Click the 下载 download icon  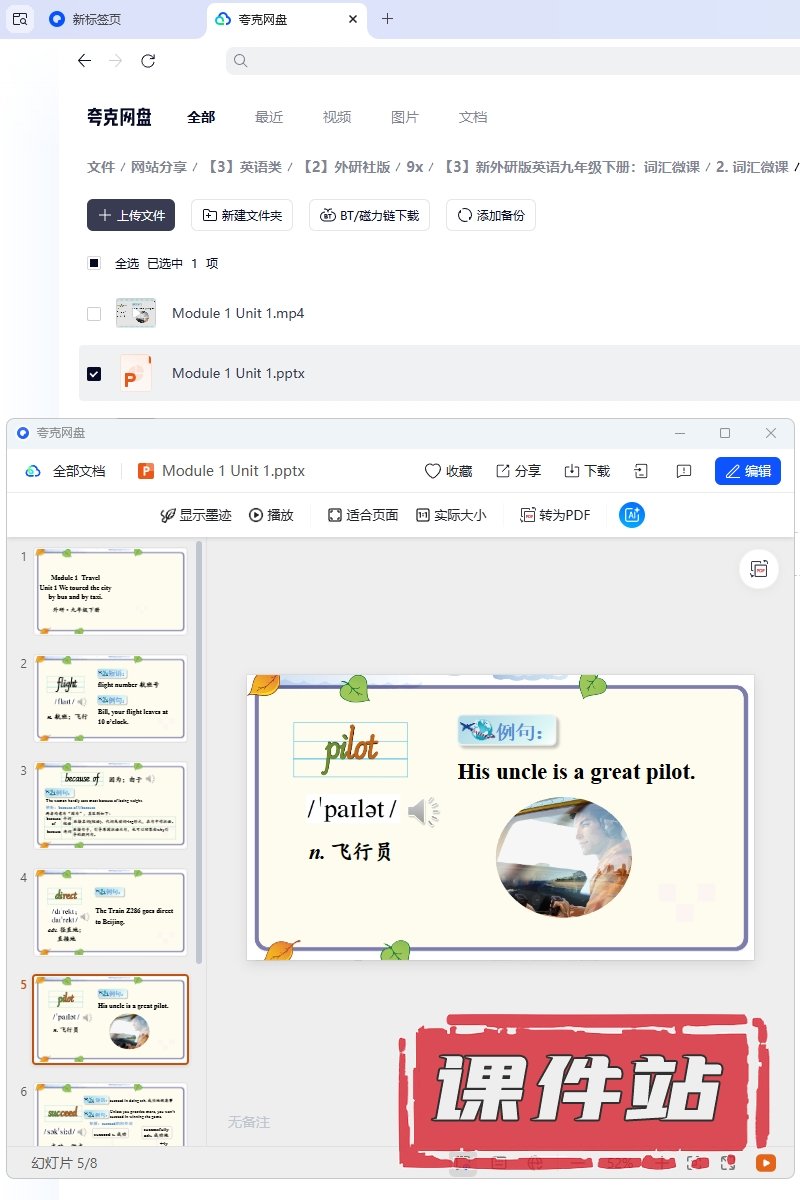click(x=587, y=471)
